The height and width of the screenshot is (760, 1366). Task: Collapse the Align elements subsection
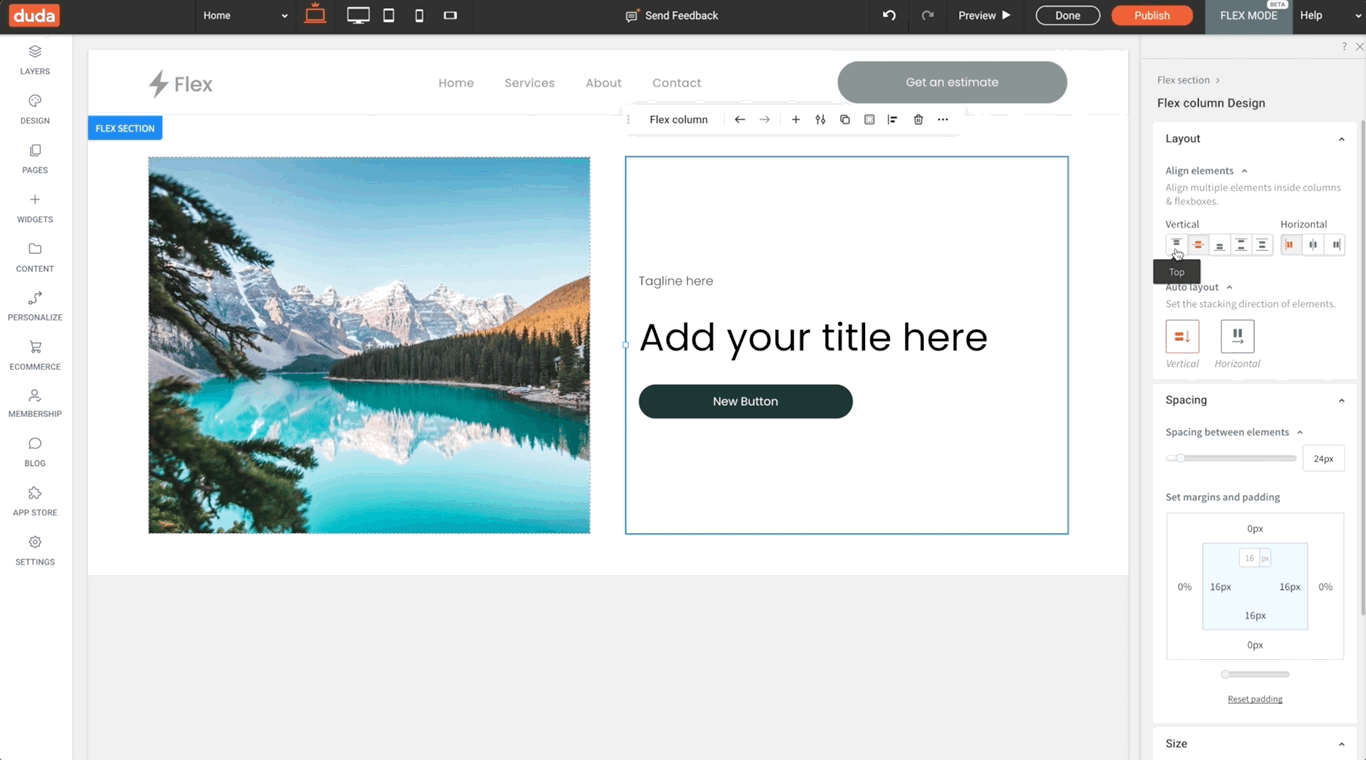point(1244,171)
